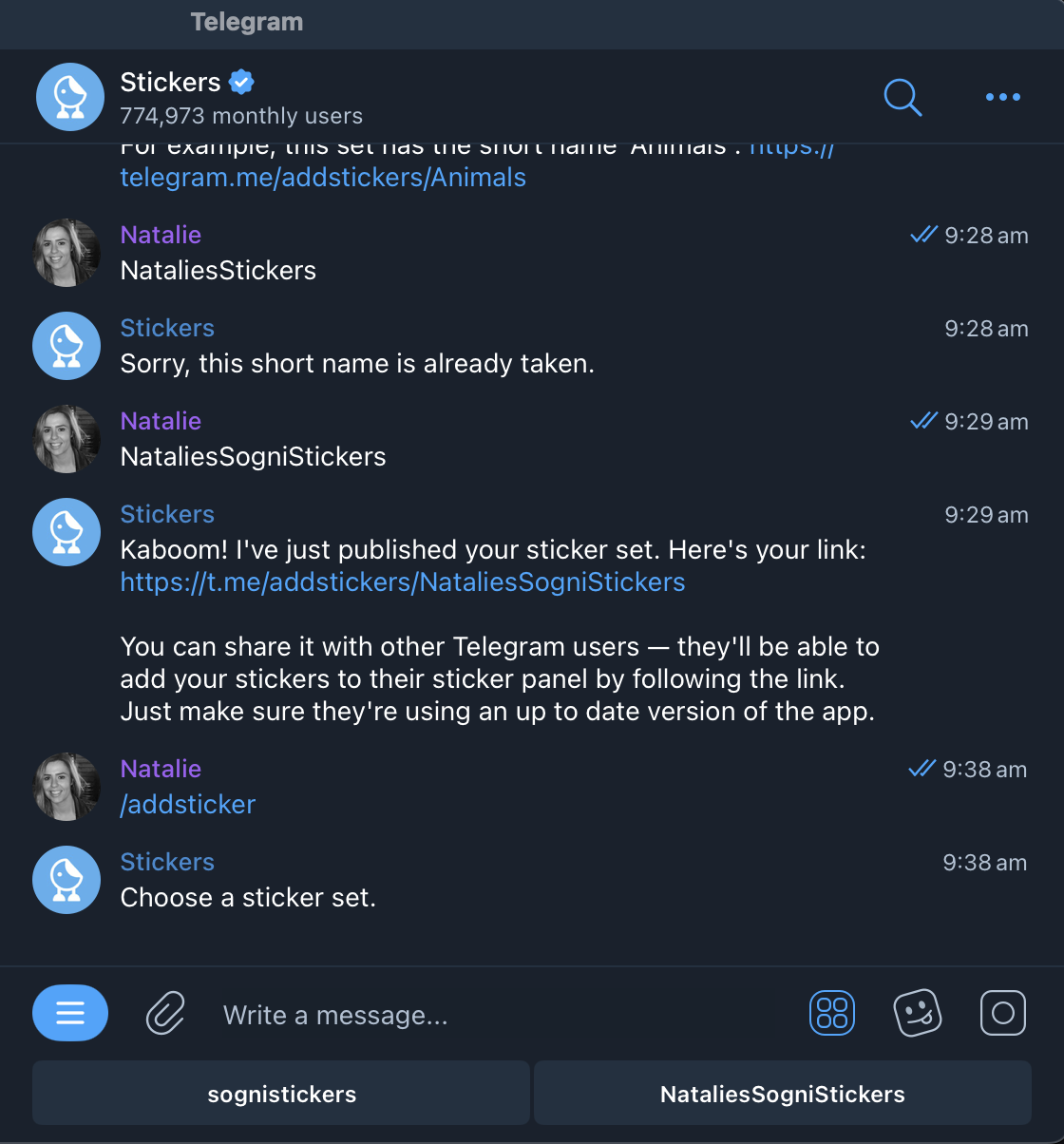Open the chat search magnifier icon
The height and width of the screenshot is (1144, 1064).
click(902, 97)
